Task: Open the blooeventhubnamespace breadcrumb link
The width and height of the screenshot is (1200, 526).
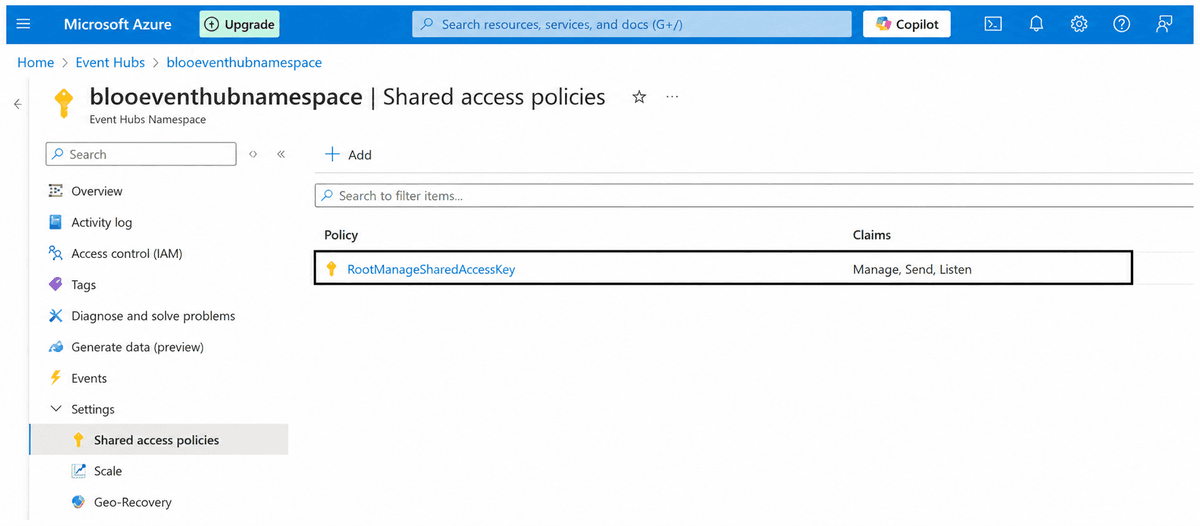Action: click(x=245, y=62)
